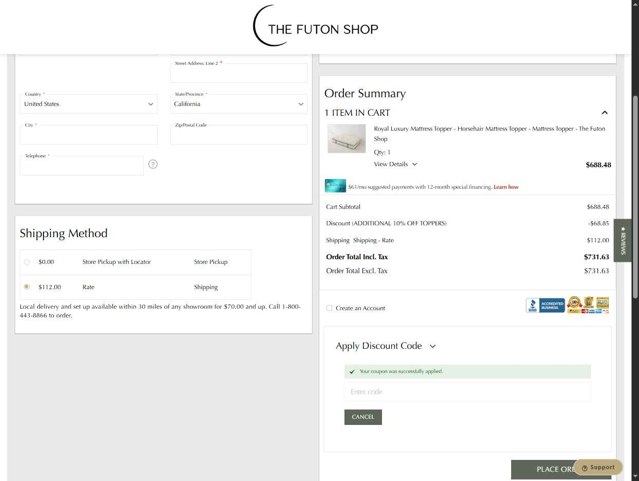639x481 pixels.
Task: Click the Learn how financing link
Action: click(506, 187)
